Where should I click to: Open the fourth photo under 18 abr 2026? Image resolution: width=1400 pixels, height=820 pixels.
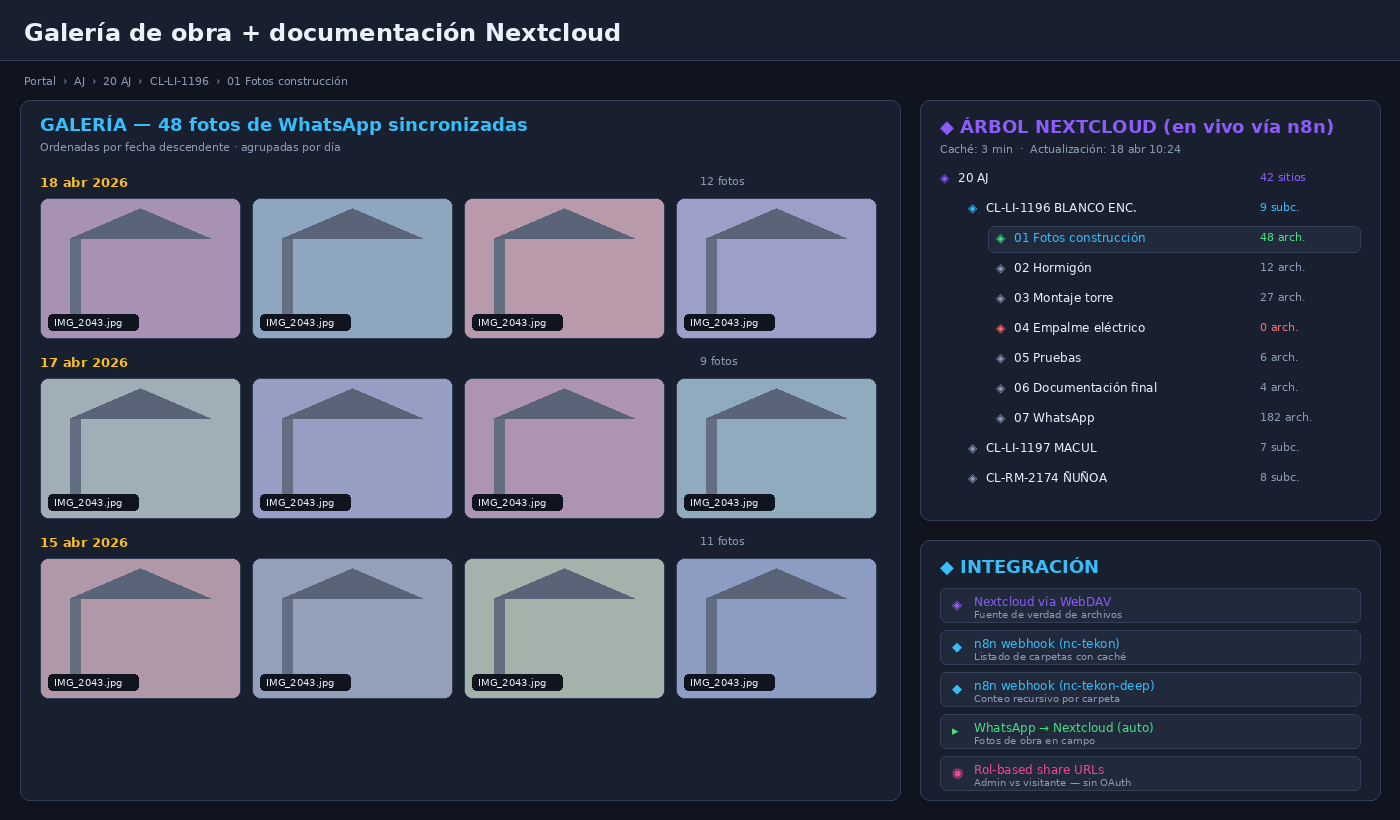pyautogui.click(x=776, y=268)
